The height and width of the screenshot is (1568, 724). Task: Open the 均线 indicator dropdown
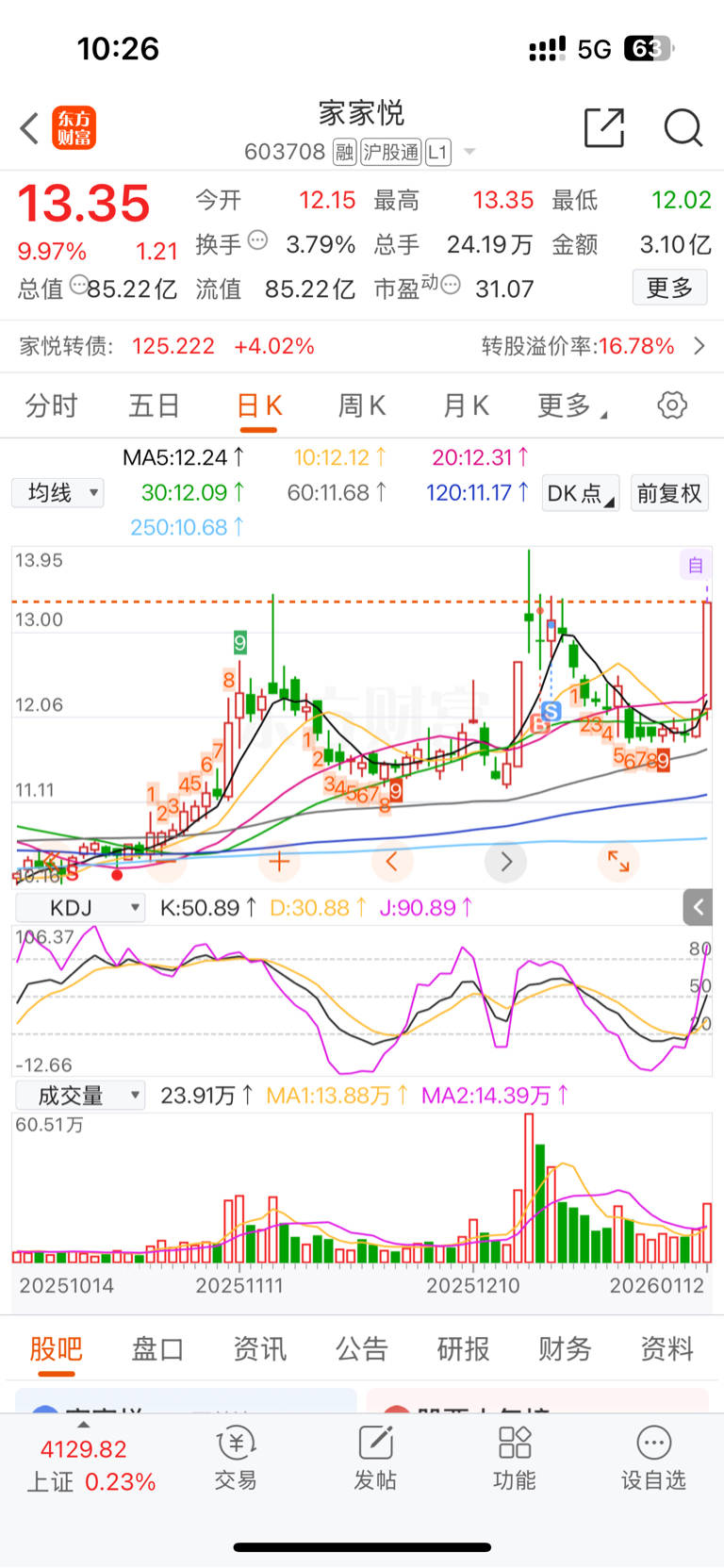pyautogui.click(x=58, y=493)
